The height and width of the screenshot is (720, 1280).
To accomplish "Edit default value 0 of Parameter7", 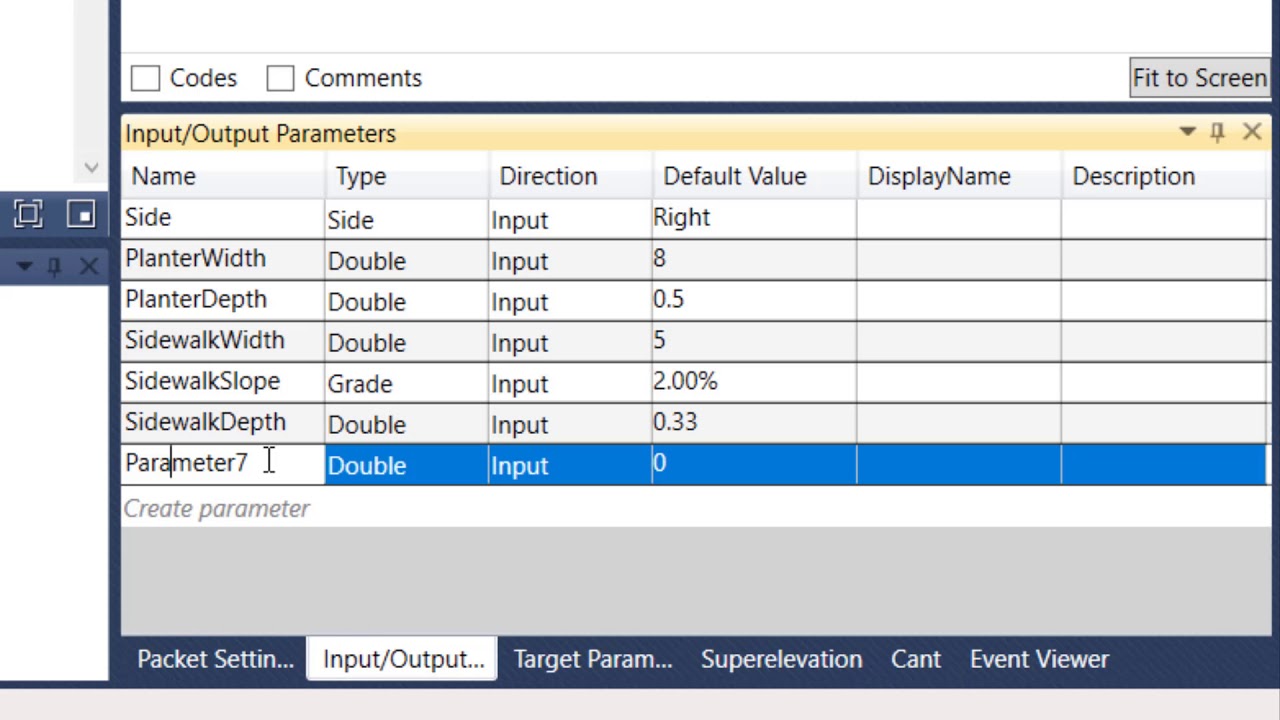I will coord(755,464).
